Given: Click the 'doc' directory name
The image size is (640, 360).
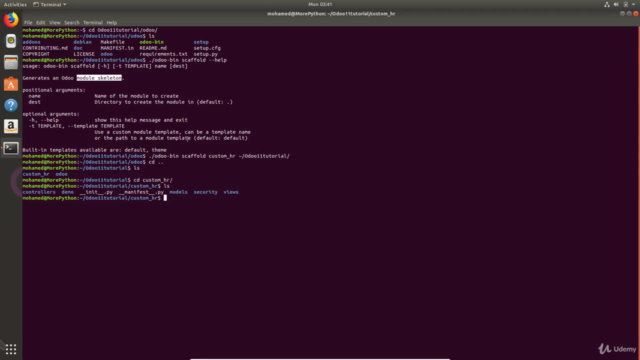Looking at the screenshot, I should (78, 48).
